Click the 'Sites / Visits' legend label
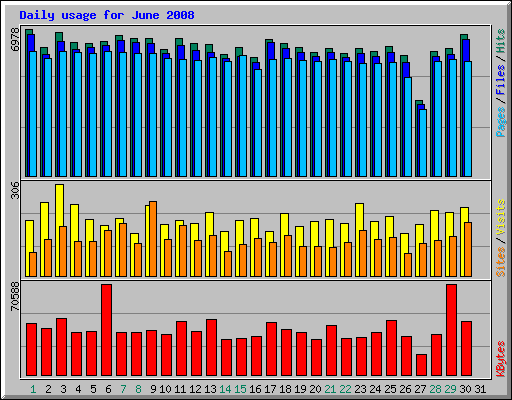Image resolution: width=512 pixels, height=400 pixels. click(x=500, y=238)
